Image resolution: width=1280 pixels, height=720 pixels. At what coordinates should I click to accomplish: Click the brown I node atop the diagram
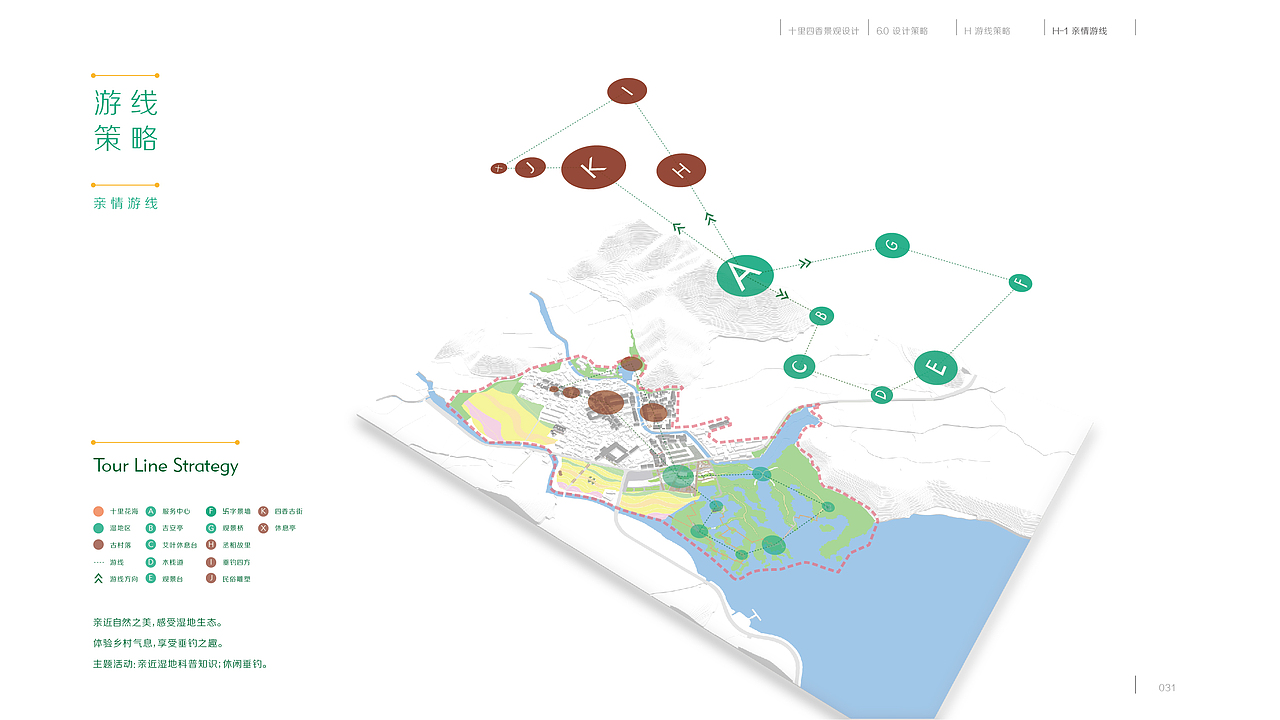[x=627, y=91]
